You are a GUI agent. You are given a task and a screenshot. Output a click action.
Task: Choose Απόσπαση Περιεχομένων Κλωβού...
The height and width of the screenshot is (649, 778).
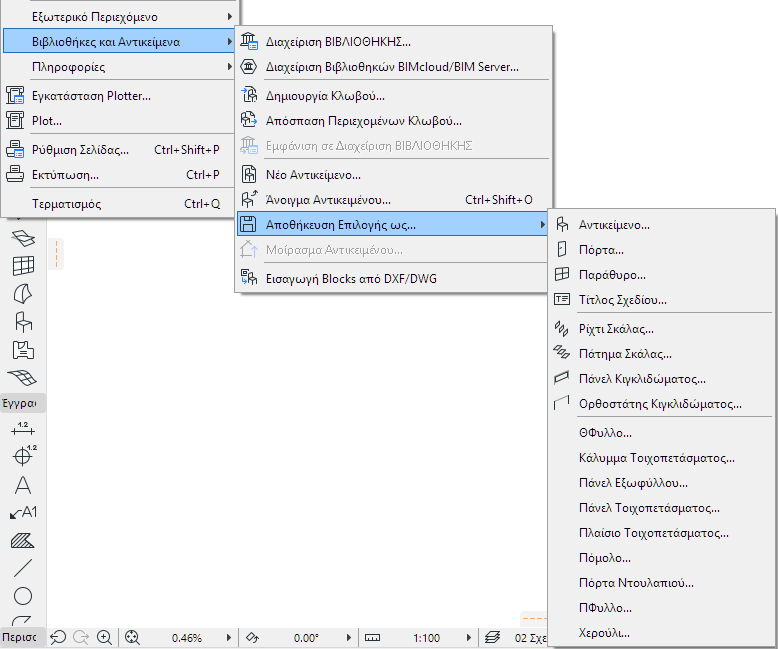point(393,121)
